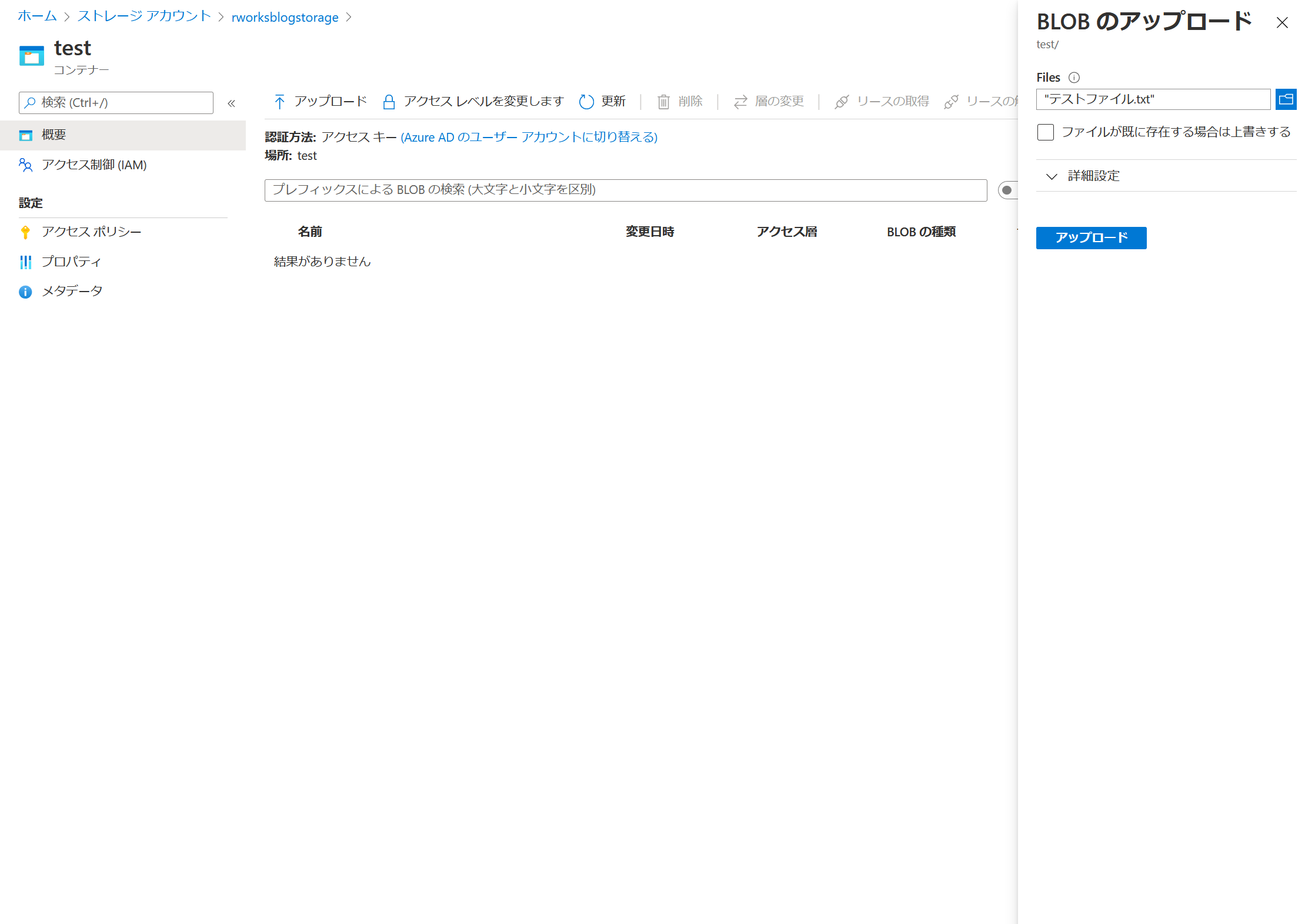Click the アップロード toolbar button with arrow icon
This screenshot has width=1315, height=924.
(x=321, y=102)
